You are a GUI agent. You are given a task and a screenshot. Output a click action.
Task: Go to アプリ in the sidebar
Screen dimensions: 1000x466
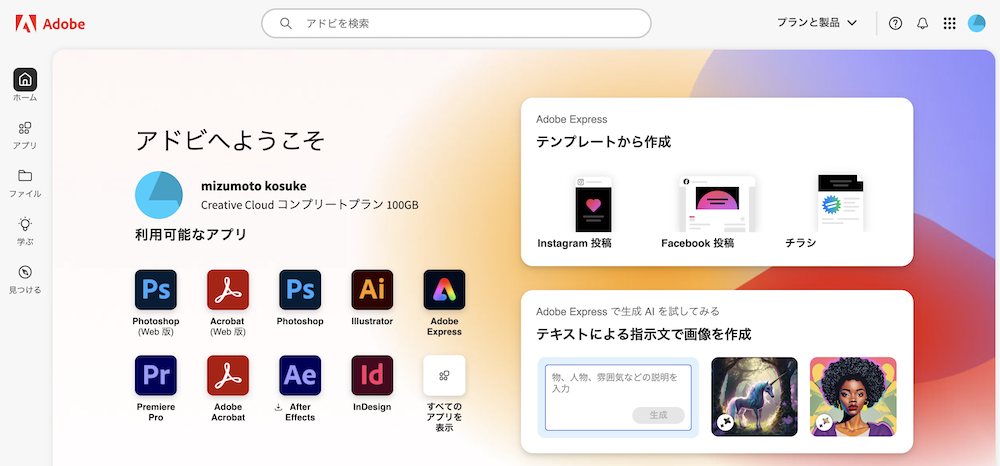(x=25, y=134)
